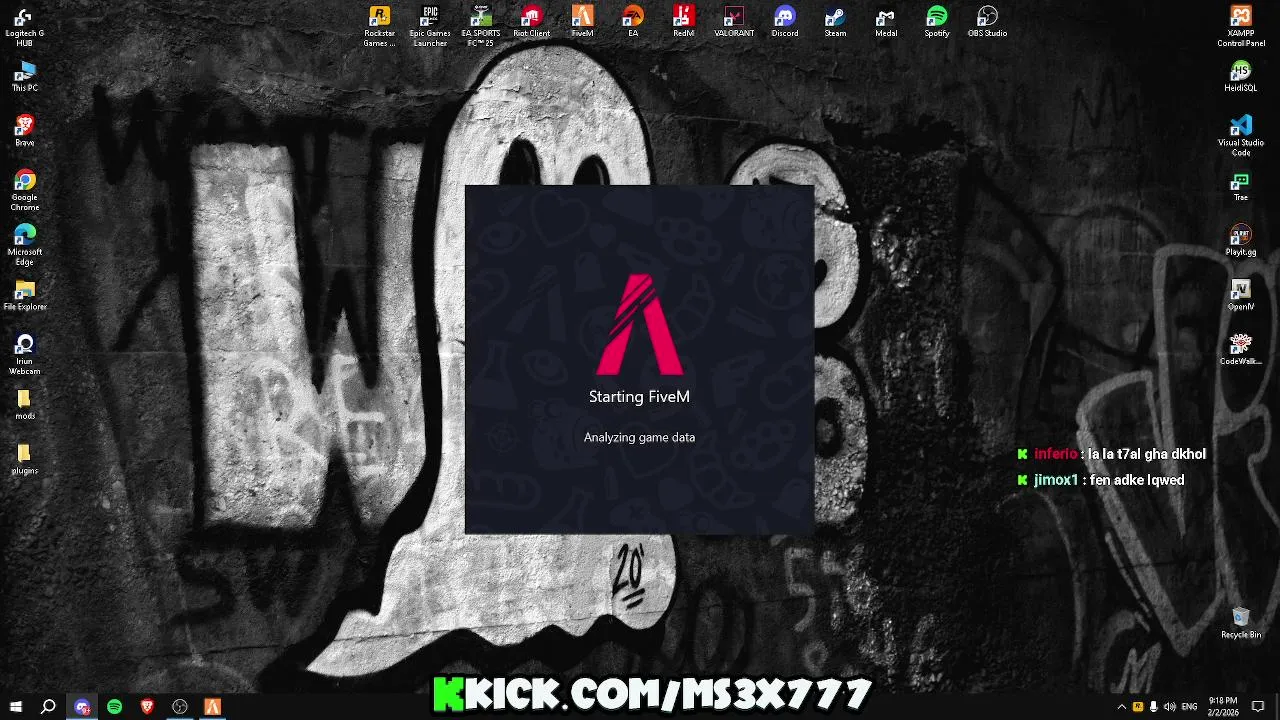1280x720 pixels.
Task: Switch to Discord in the taskbar
Action: (82, 707)
